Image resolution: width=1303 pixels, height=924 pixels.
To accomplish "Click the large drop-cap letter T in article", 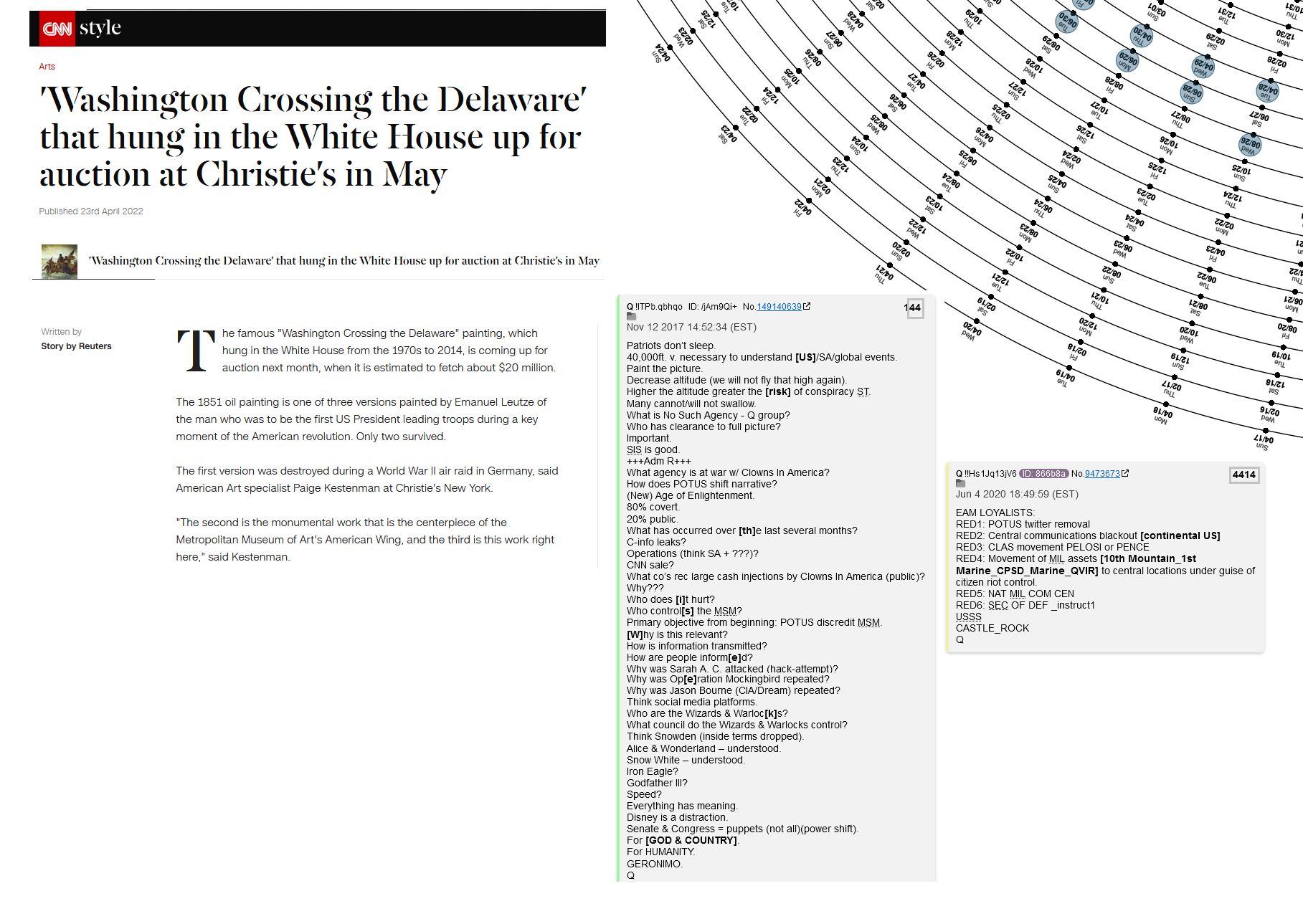I will click(196, 351).
